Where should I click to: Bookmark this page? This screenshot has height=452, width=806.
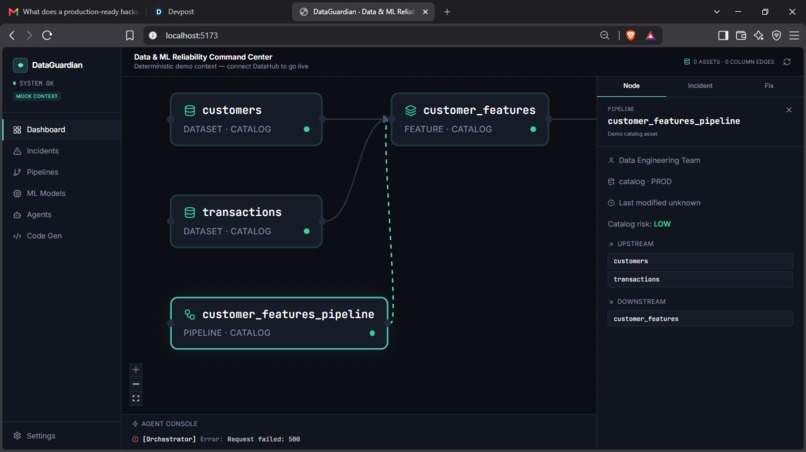[130, 35]
